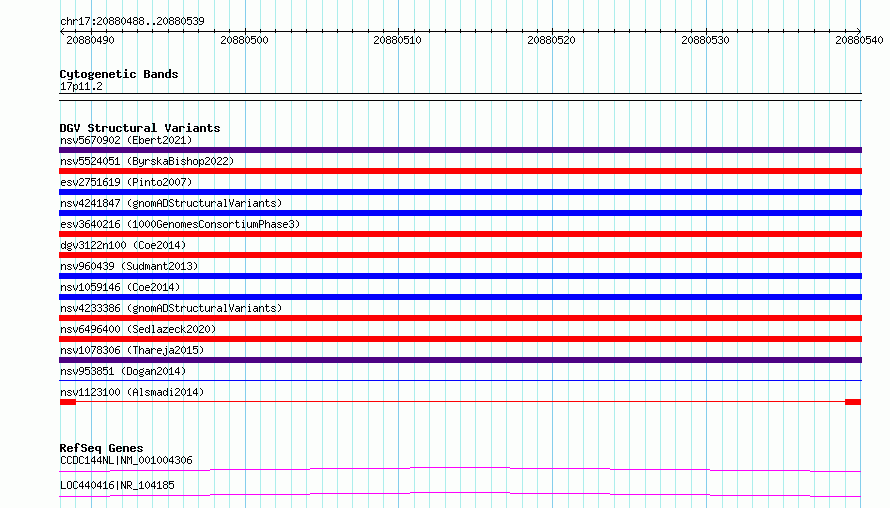Click the blue bar under esv2751619
The height and width of the screenshot is (508, 890).
(x=460, y=192)
